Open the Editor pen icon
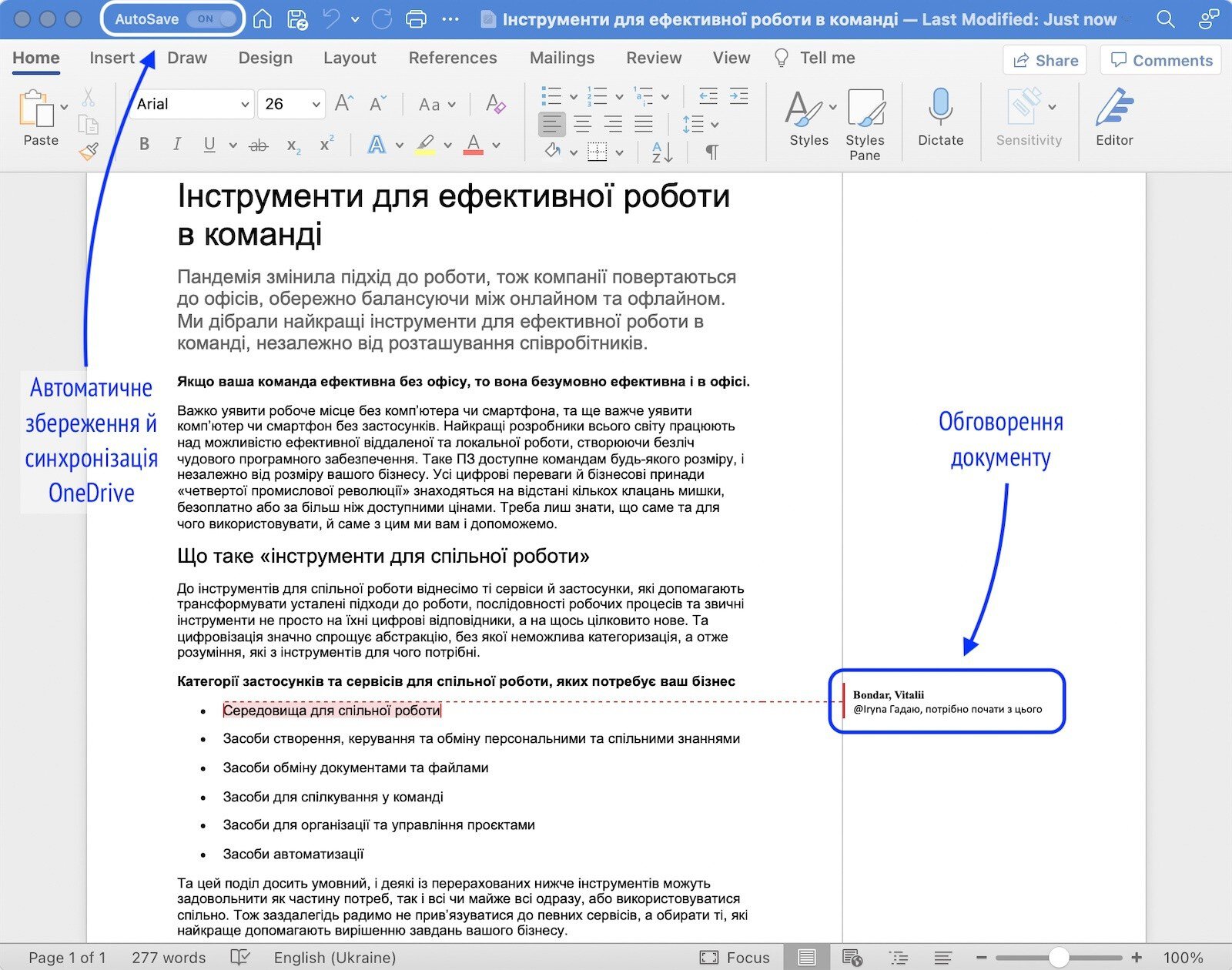 tap(1114, 106)
